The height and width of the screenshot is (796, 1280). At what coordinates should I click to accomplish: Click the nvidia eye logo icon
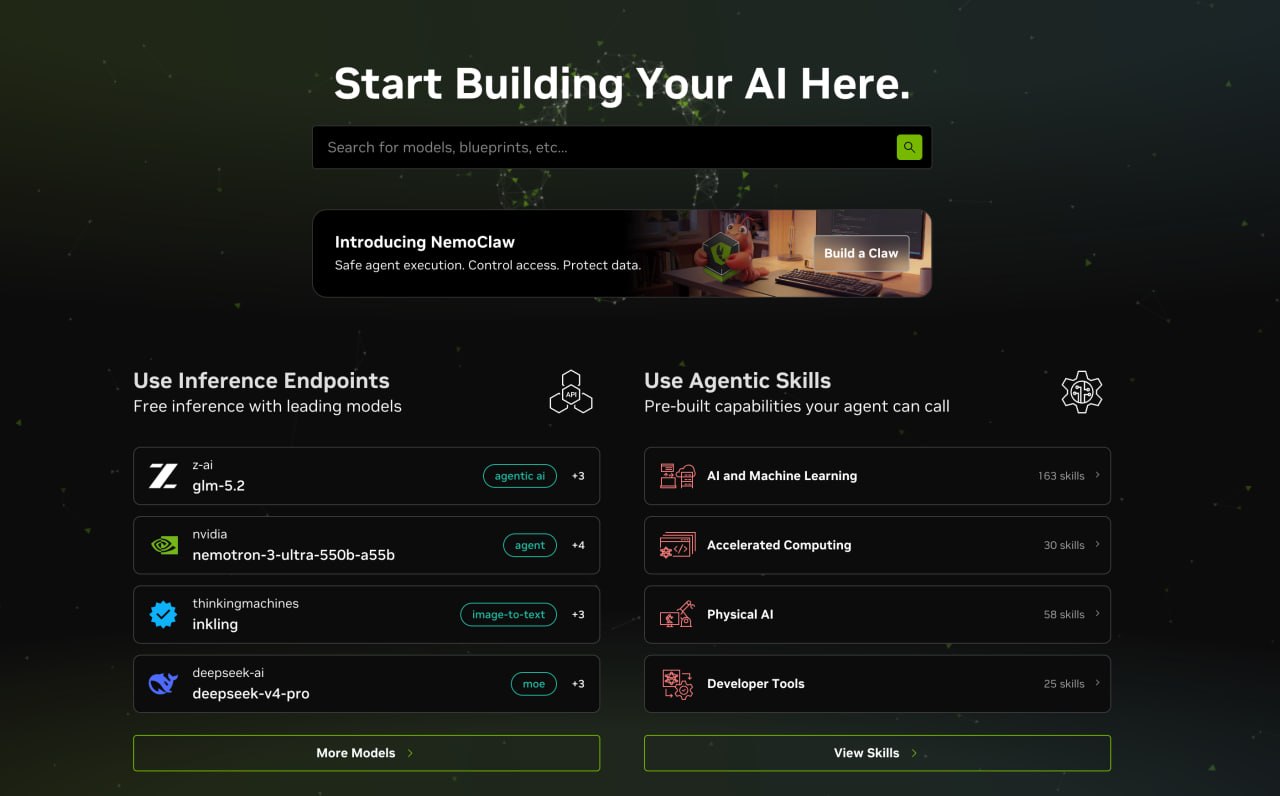[163, 545]
